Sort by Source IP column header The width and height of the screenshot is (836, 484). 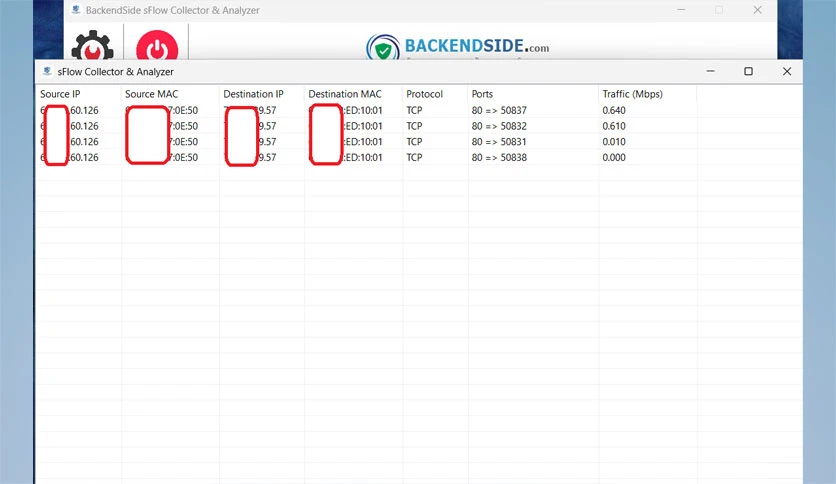point(60,94)
